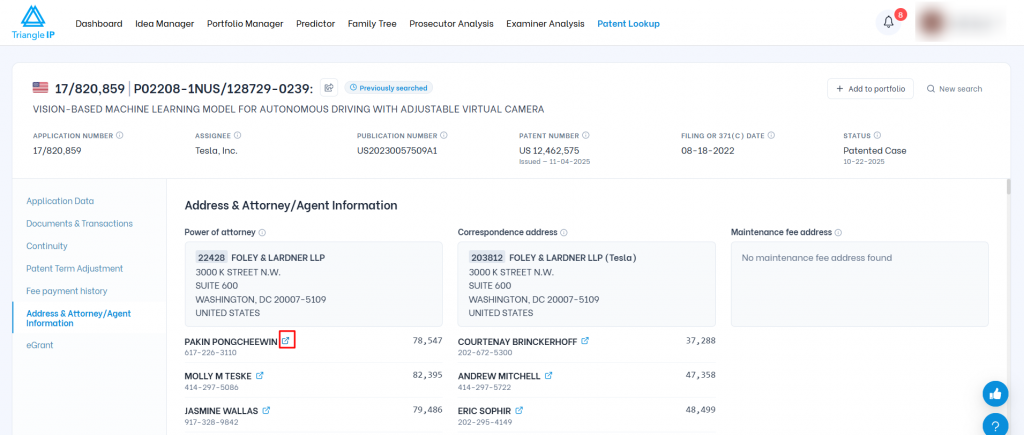
Task: Click Add to portfolio button
Action: coord(870,89)
